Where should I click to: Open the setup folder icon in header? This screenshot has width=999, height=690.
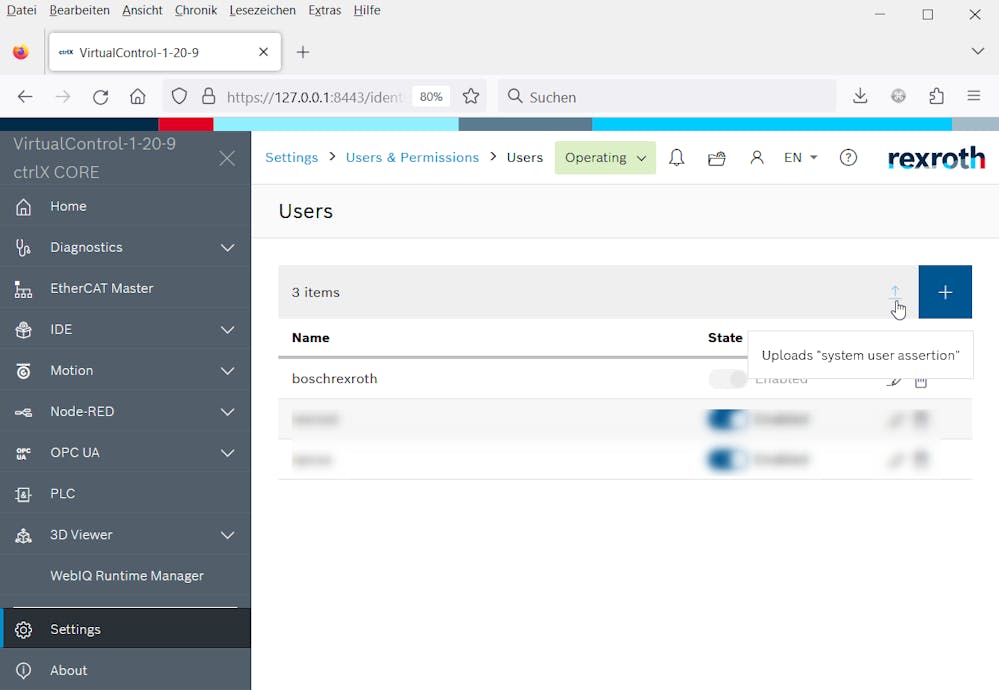717,158
